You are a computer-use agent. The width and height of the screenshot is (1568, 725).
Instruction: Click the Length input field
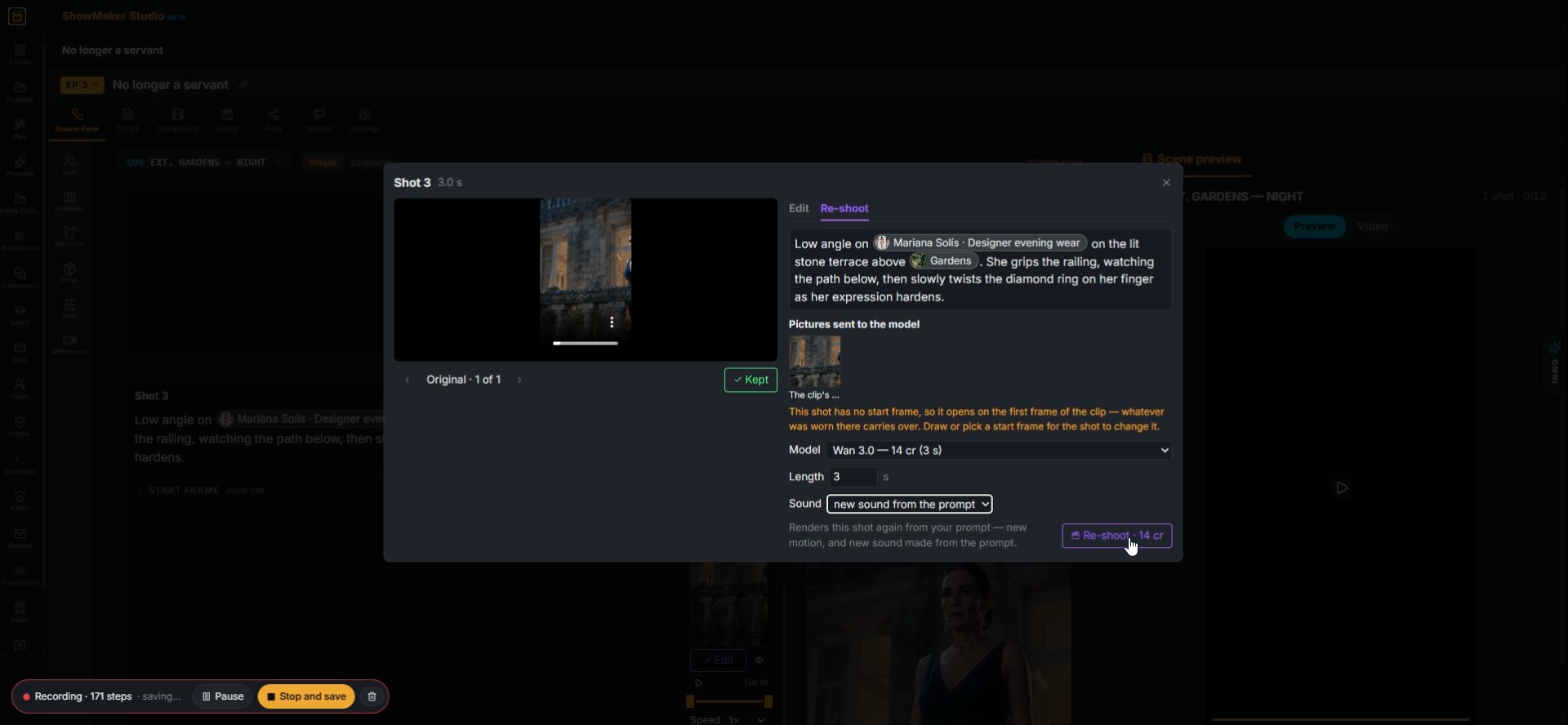853,477
